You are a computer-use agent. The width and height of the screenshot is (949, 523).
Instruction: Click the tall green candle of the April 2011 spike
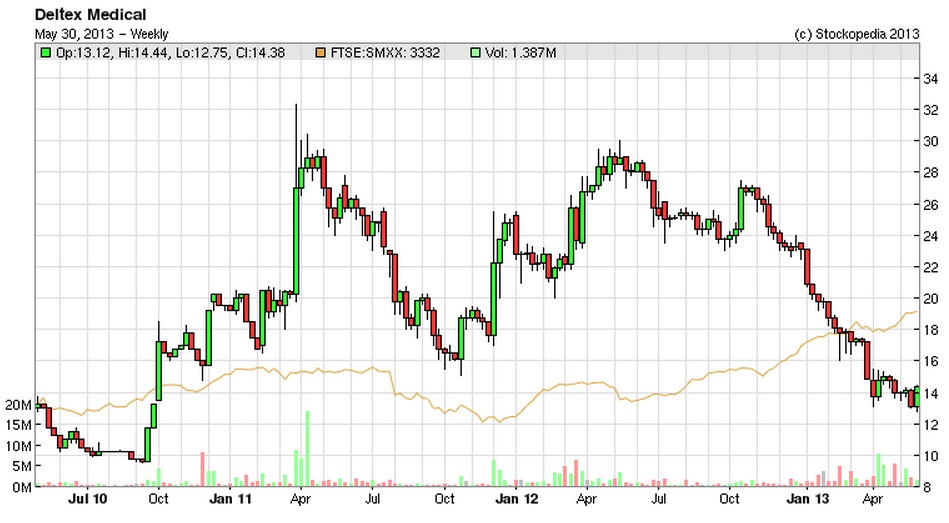click(x=296, y=241)
